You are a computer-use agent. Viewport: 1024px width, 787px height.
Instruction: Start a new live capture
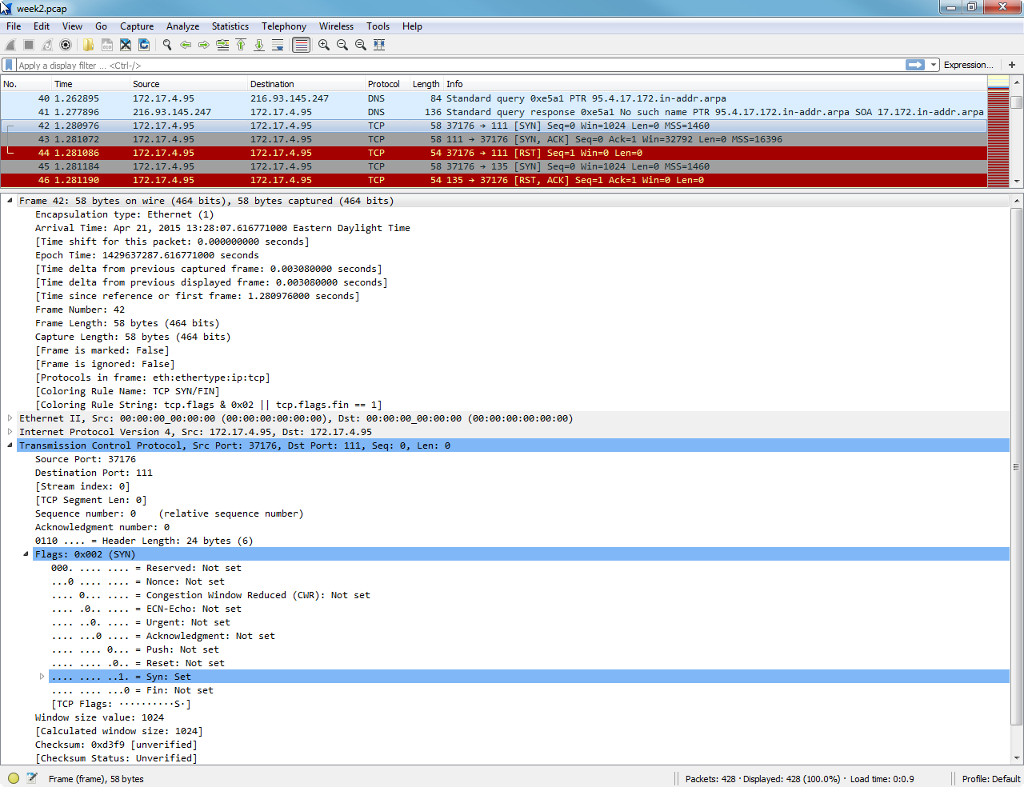click(10, 44)
